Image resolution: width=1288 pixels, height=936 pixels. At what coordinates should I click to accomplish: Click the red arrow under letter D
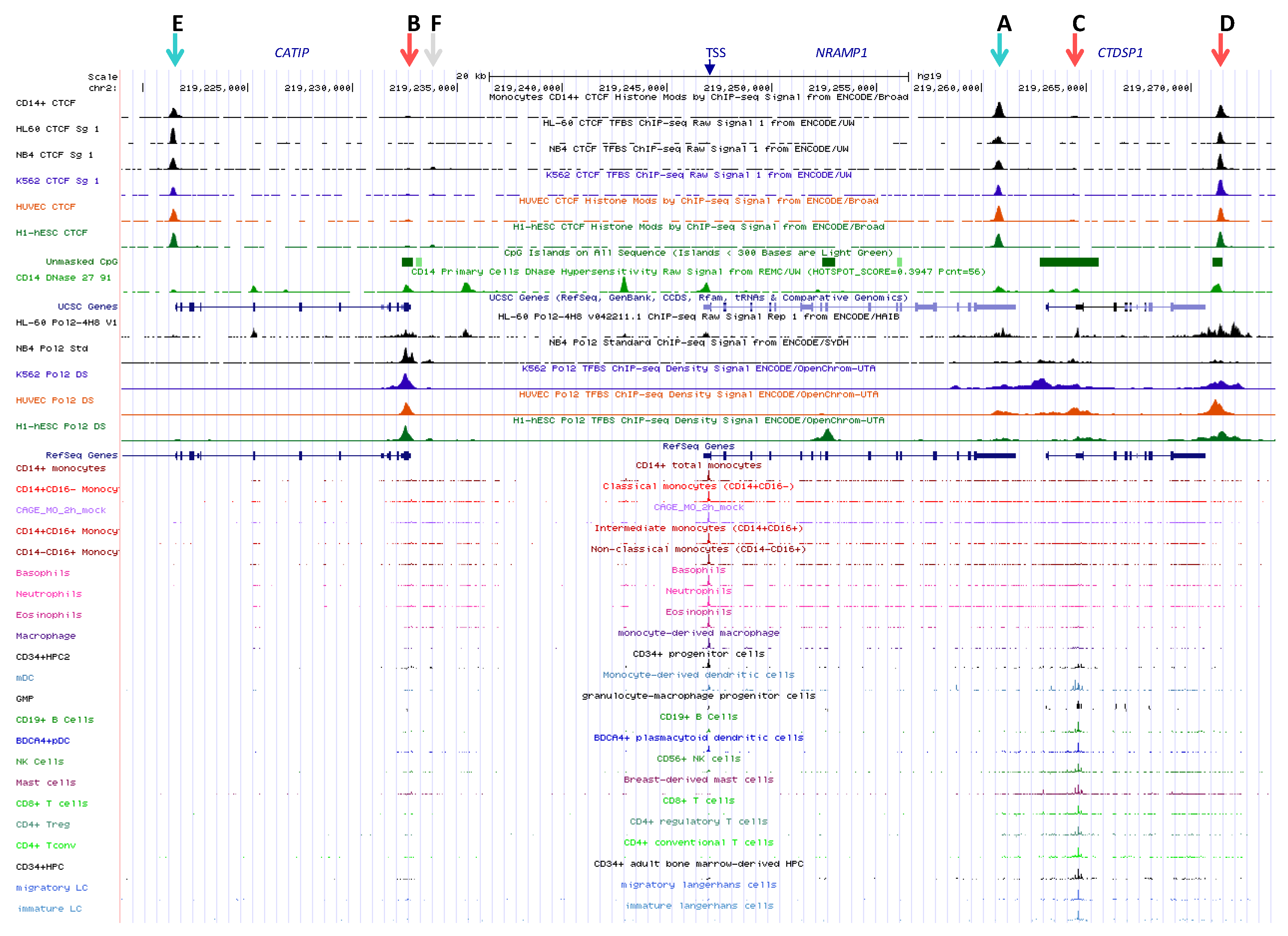1220,50
